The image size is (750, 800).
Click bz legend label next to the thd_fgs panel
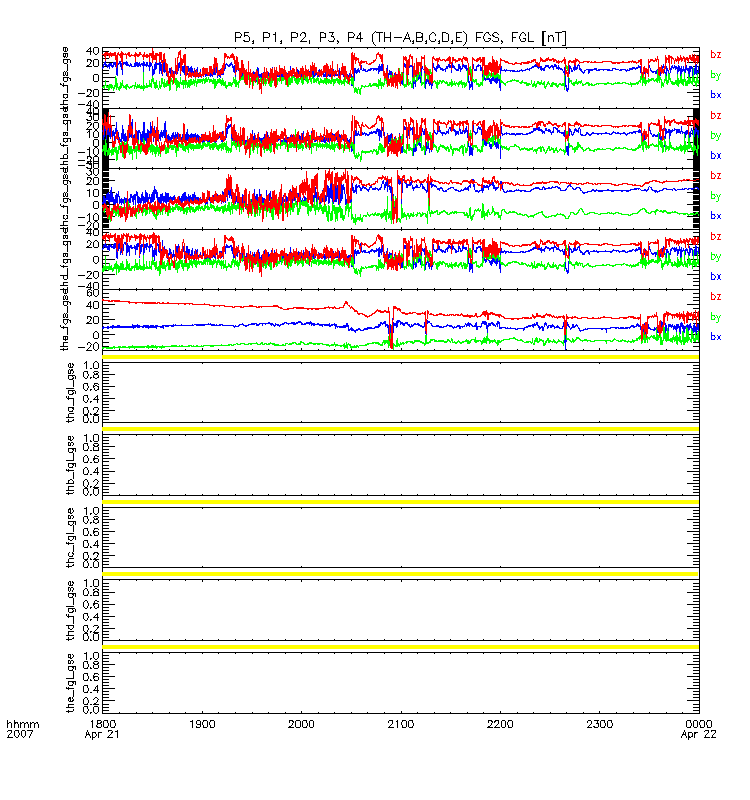716,237
